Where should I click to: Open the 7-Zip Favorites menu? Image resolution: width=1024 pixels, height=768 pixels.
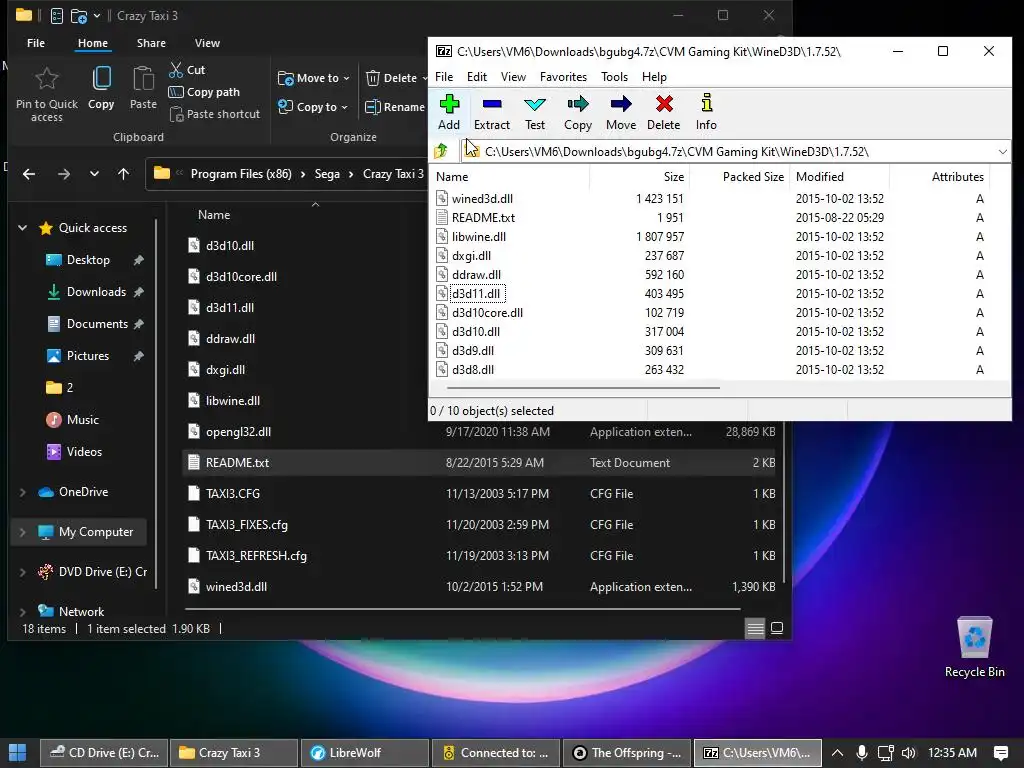click(563, 77)
